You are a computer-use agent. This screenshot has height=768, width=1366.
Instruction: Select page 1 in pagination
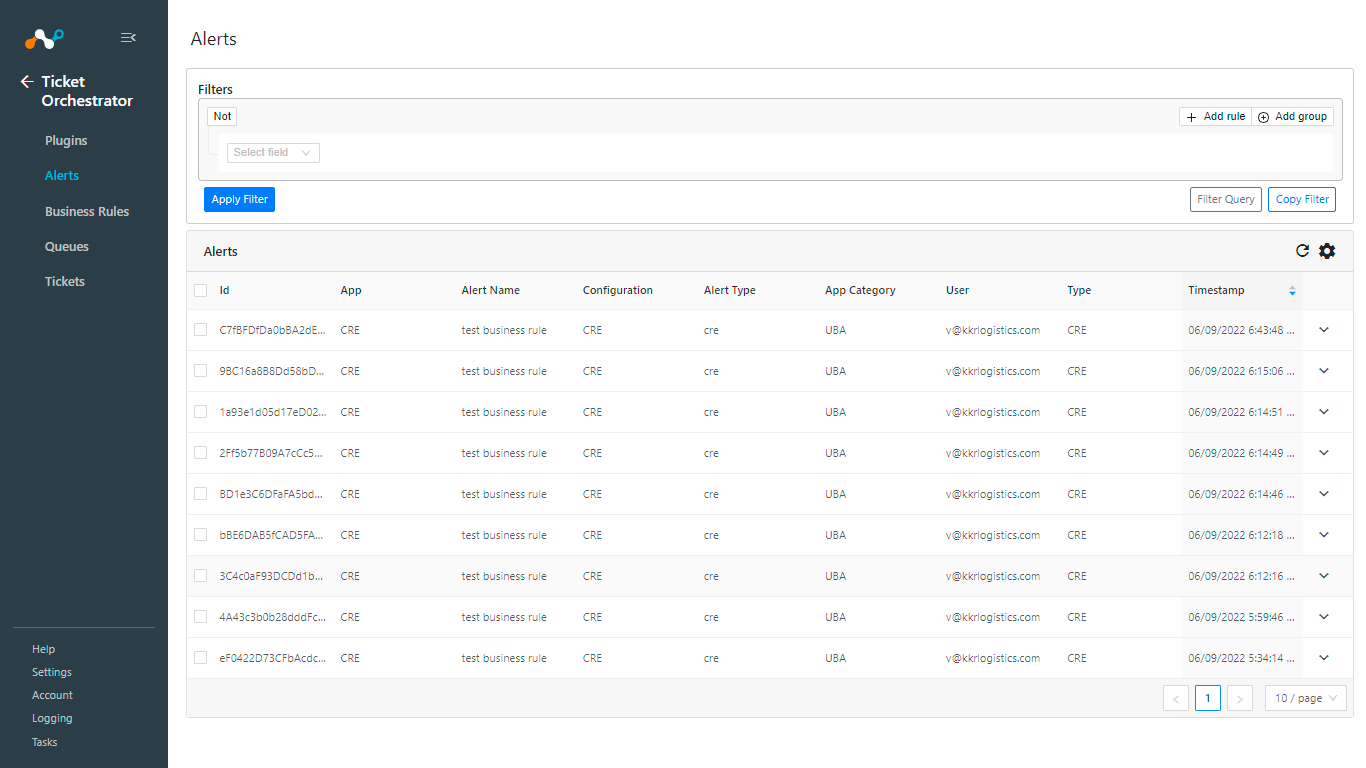coord(1208,698)
